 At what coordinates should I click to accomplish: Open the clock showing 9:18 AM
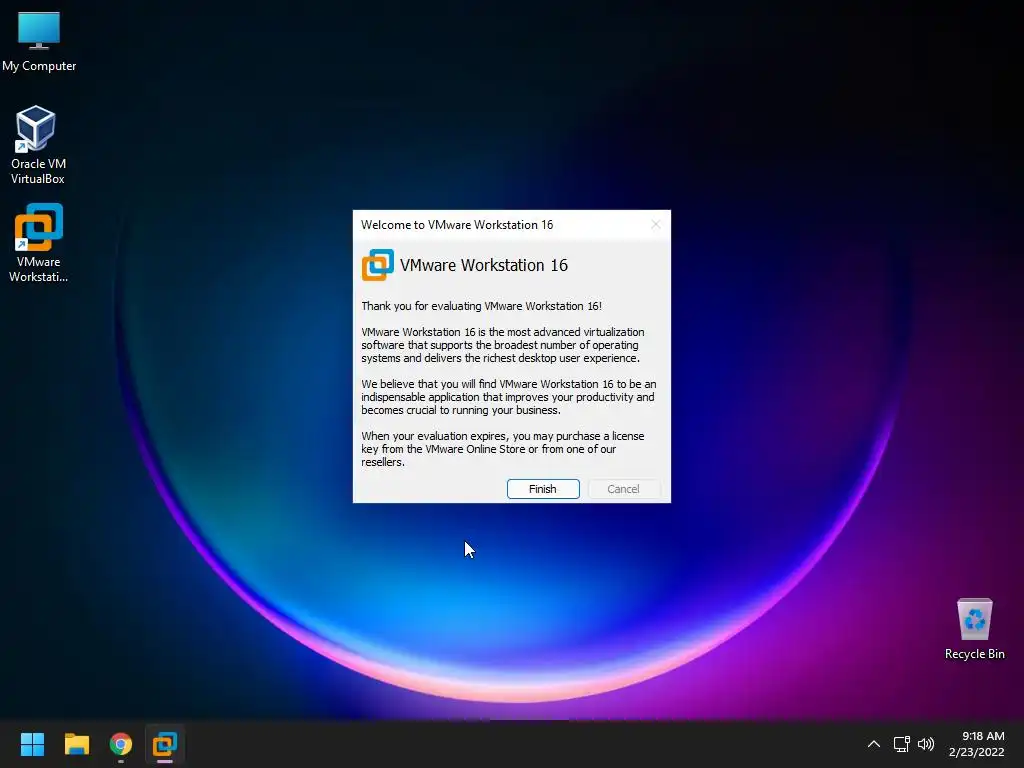(x=976, y=744)
